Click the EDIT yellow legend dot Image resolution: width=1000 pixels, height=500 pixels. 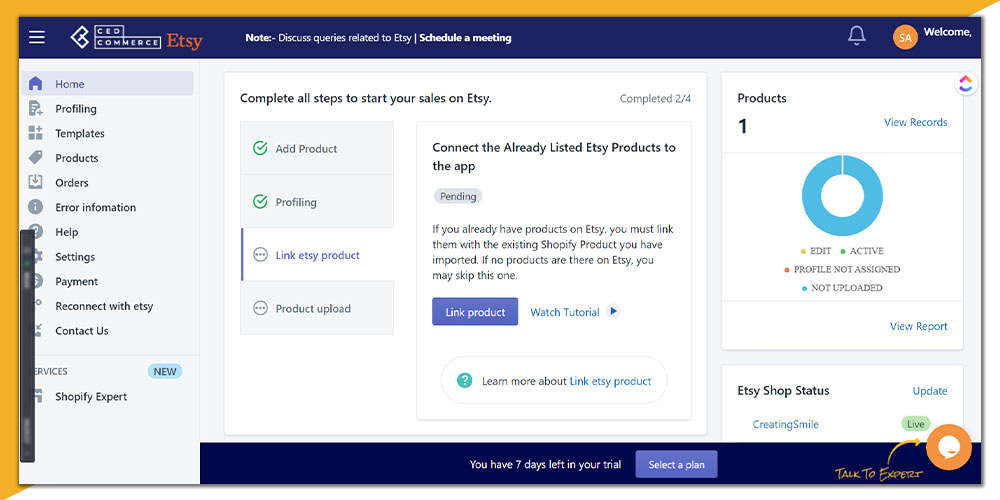tap(804, 251)
